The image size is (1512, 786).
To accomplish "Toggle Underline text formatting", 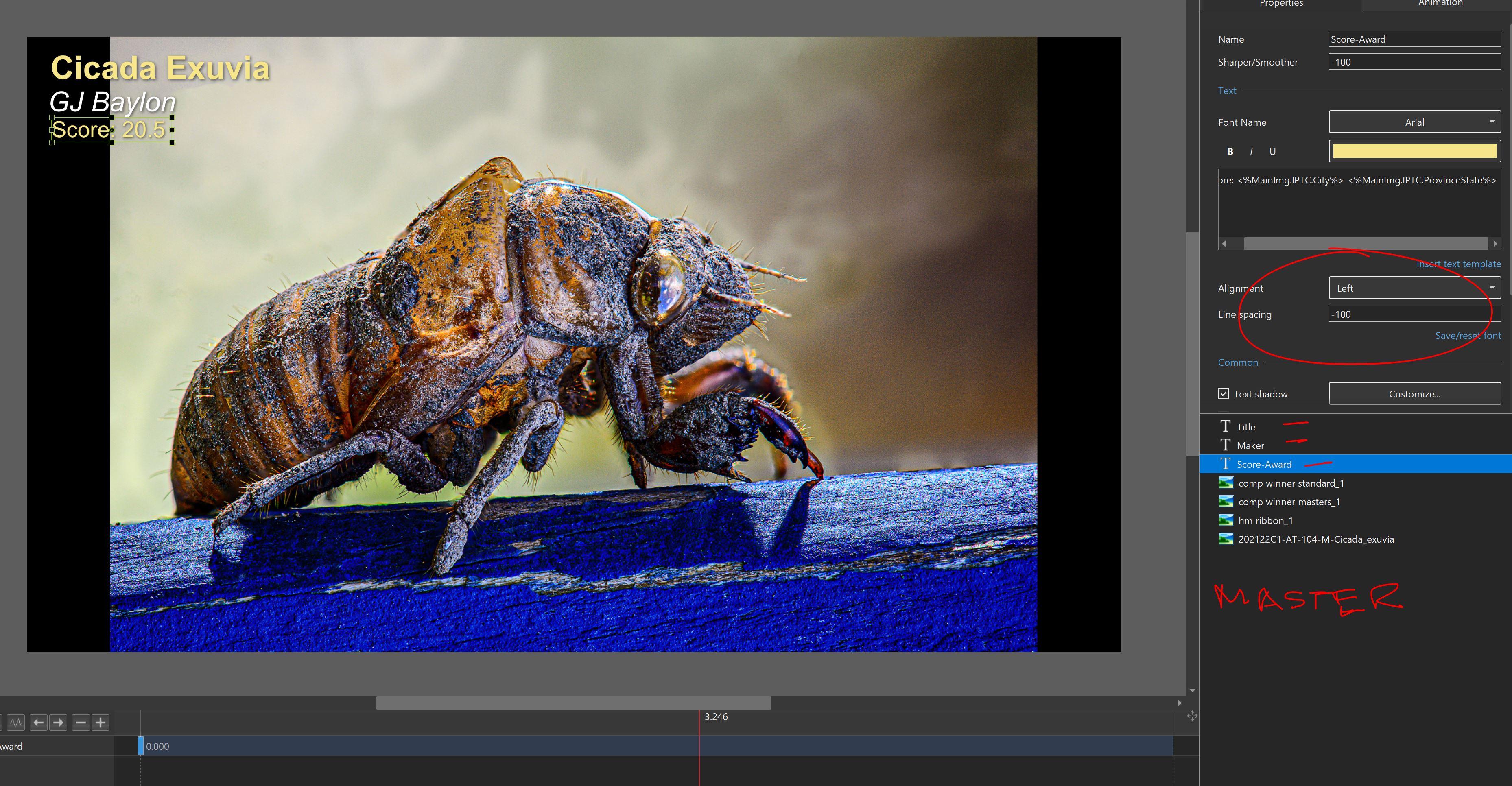I will (1272, 151).
